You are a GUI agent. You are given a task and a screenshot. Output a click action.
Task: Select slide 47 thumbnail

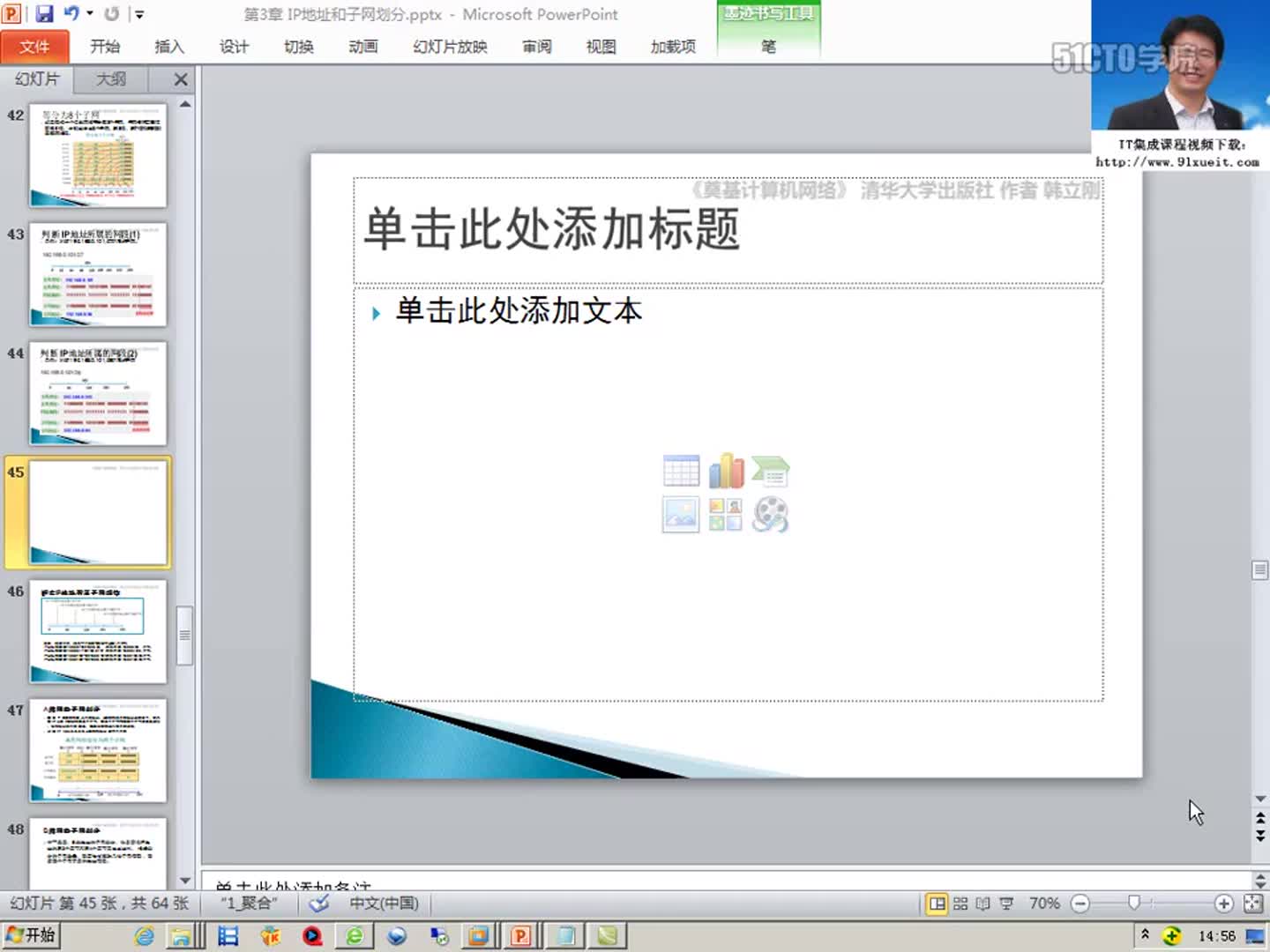click(98, 751)
